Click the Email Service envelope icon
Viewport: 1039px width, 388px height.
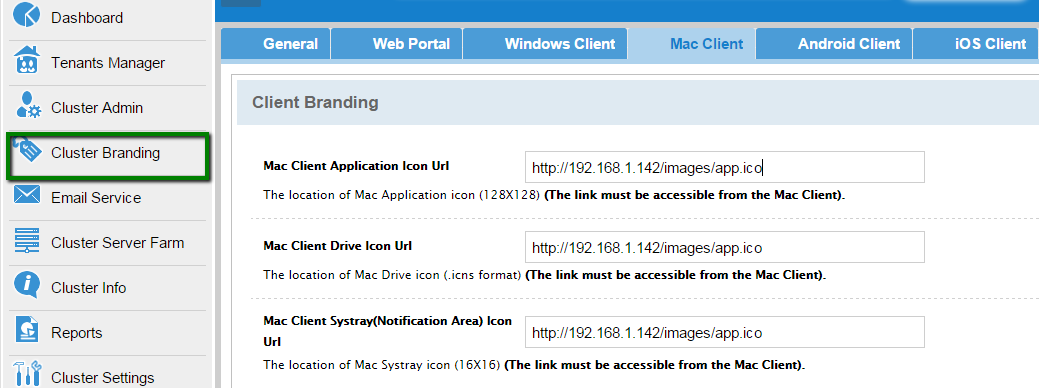click(x=27, y=196)
